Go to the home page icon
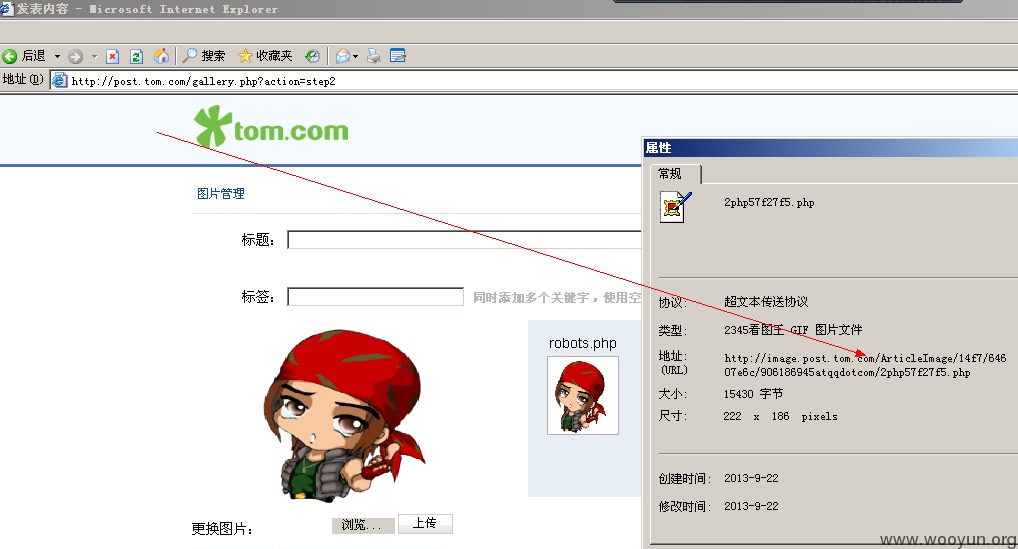1018x549 pixels. coord(161,56)
